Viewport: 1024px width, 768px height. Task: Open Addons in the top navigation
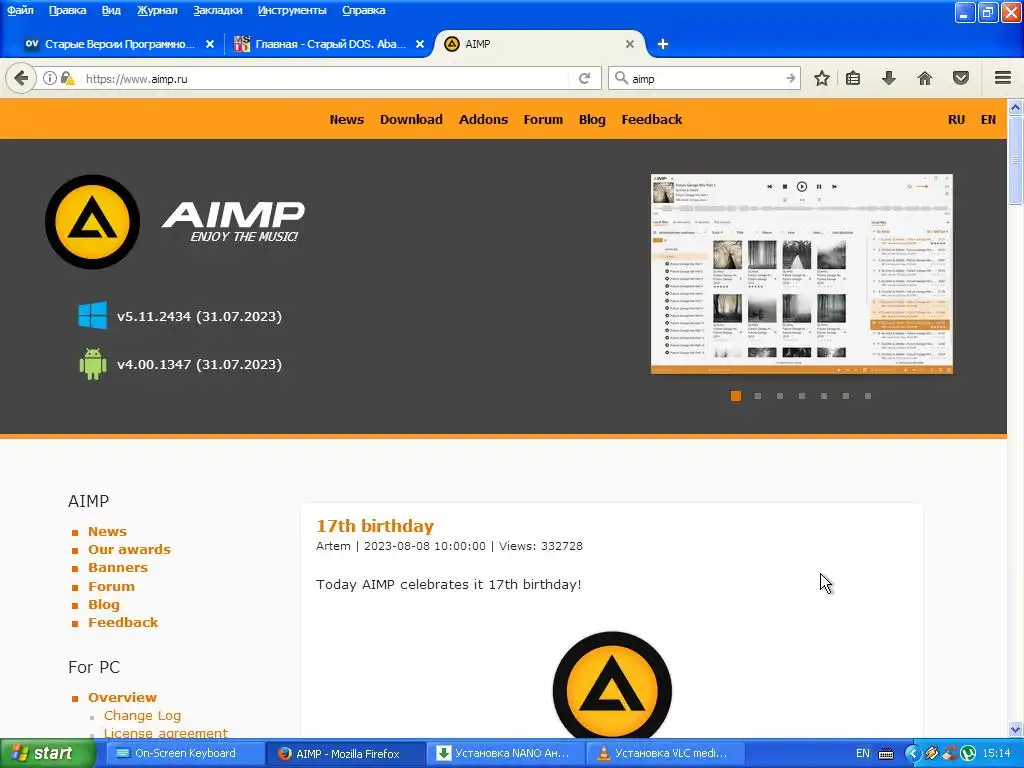(x=483, y=120)
